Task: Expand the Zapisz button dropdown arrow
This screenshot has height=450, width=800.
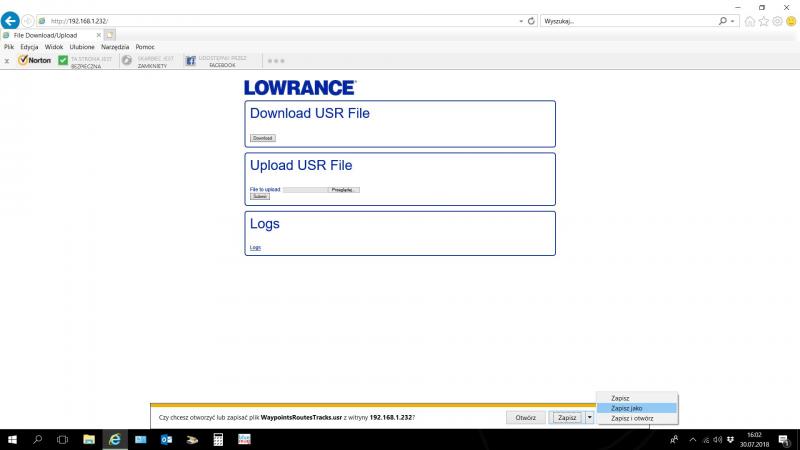Action: click(590, 417)
